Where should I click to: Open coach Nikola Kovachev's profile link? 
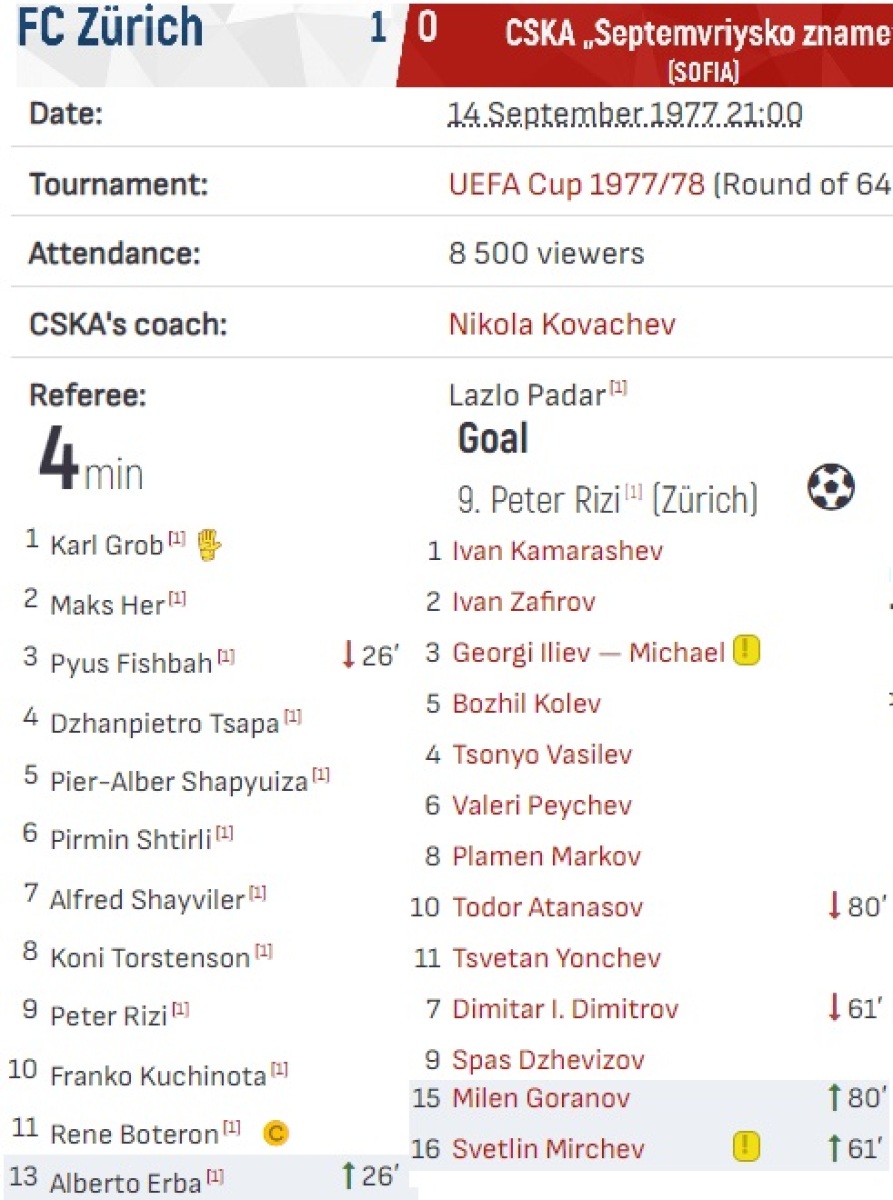[562, 324]
